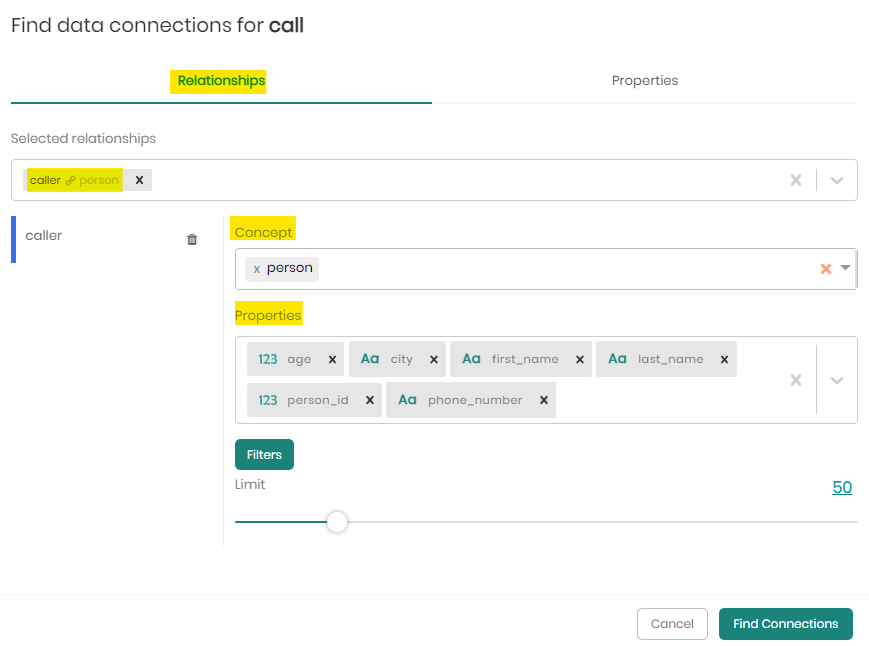The image size is (869, 646).
Task: Delete the caller relationship with trash icon
Action: [192, 239]
